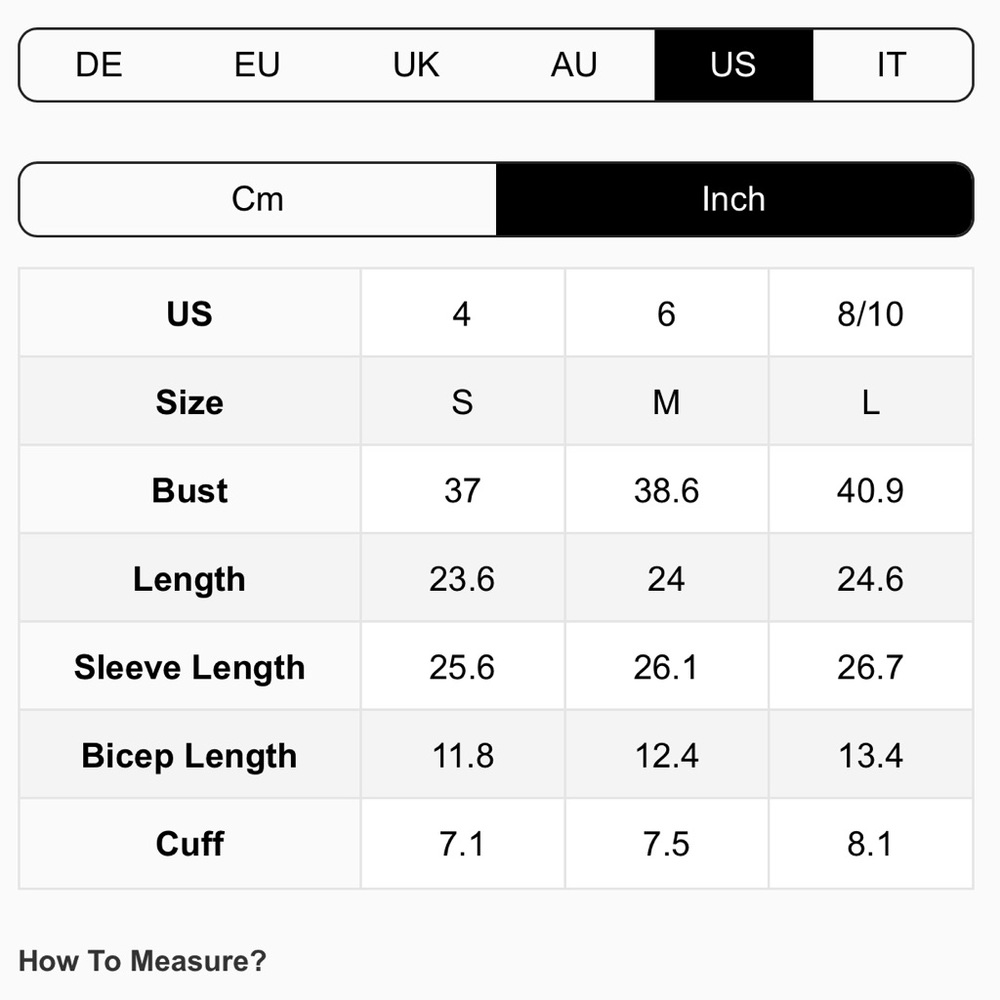Click the 38.6 bust measurement cell
The width and height of the screenshot is (1000, 1000).
[666, 491]
